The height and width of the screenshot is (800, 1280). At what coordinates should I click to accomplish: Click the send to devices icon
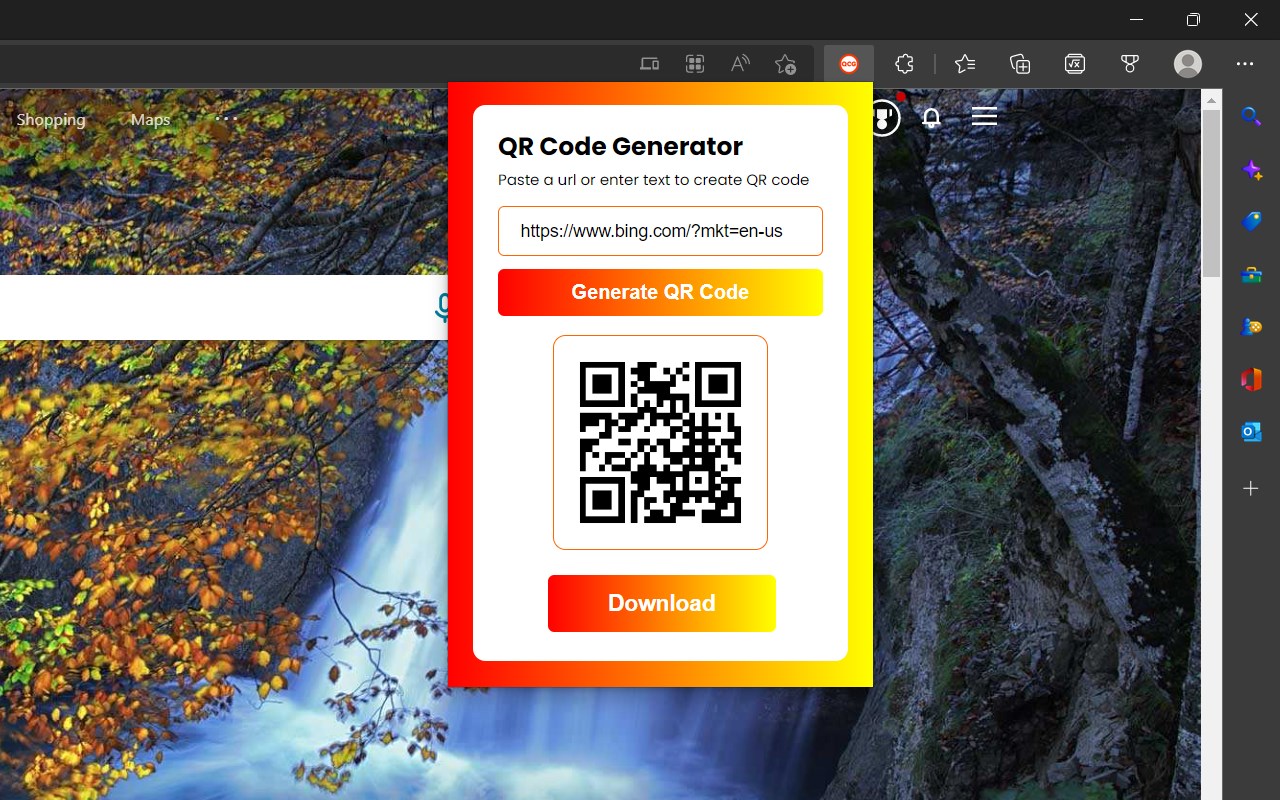(x=649, y=64)
